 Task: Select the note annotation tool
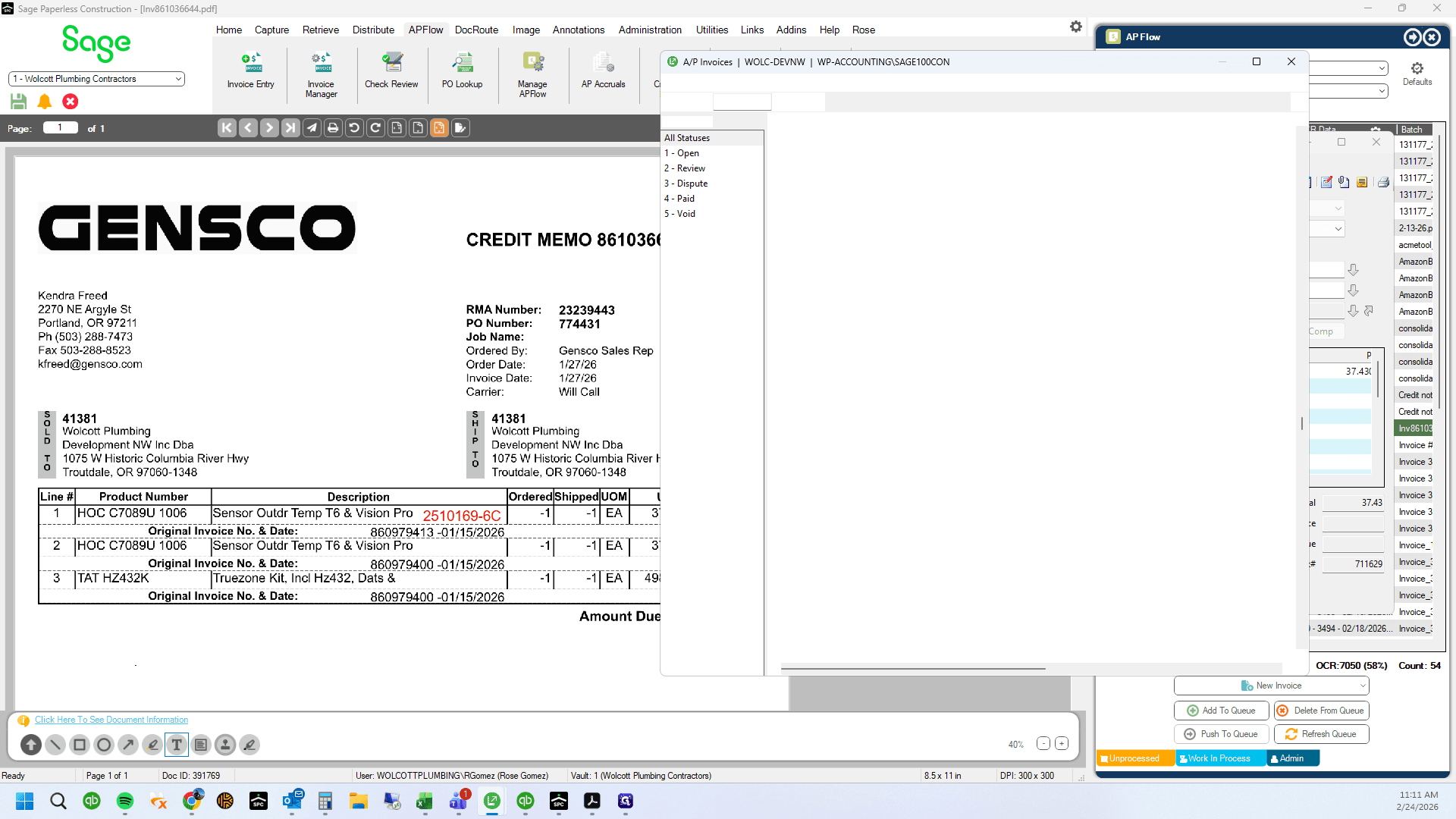coord(201,745)
